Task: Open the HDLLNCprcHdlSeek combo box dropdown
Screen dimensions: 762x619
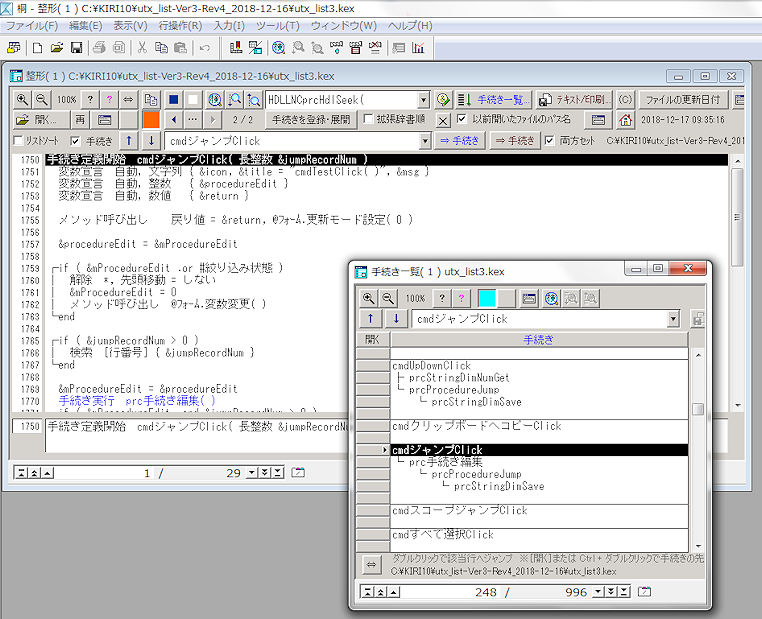Action: (x=423, y=100)
